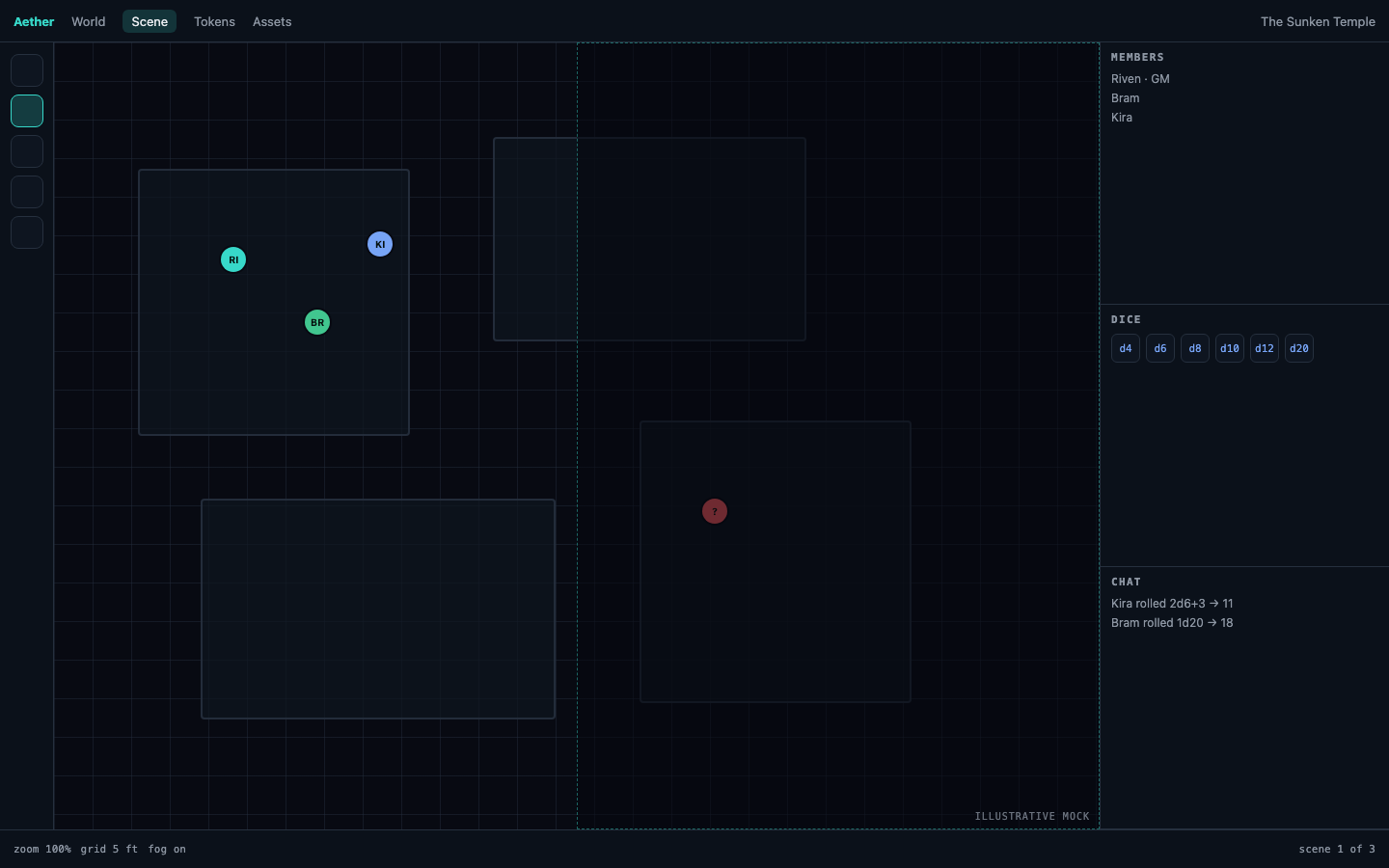
Task: Select the red unknown "?" token
Action: pyautogui.click(x=715, y=511)
